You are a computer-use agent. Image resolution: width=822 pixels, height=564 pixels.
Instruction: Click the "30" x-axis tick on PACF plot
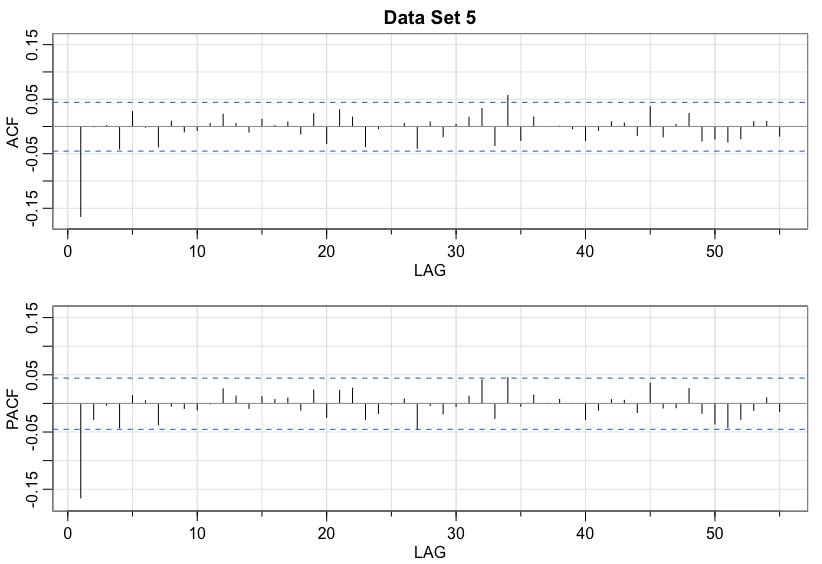[456, 530]
